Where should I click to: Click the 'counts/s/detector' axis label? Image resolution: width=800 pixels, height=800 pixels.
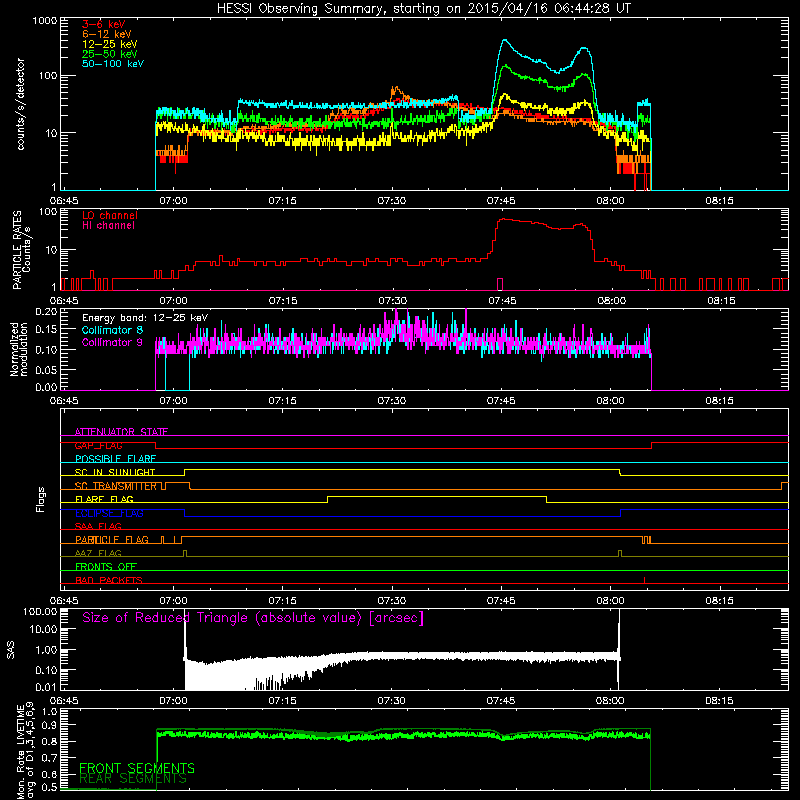point(21,104)
